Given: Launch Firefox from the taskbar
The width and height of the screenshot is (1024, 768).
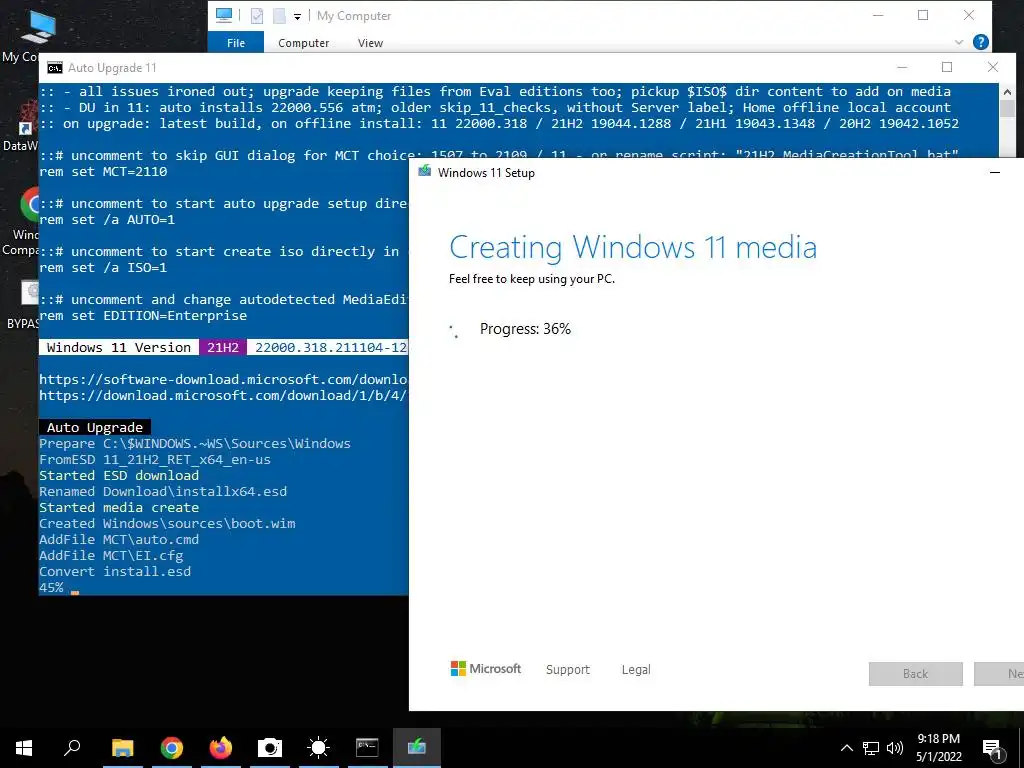Looking at the screenshot, I should (221, 747).
